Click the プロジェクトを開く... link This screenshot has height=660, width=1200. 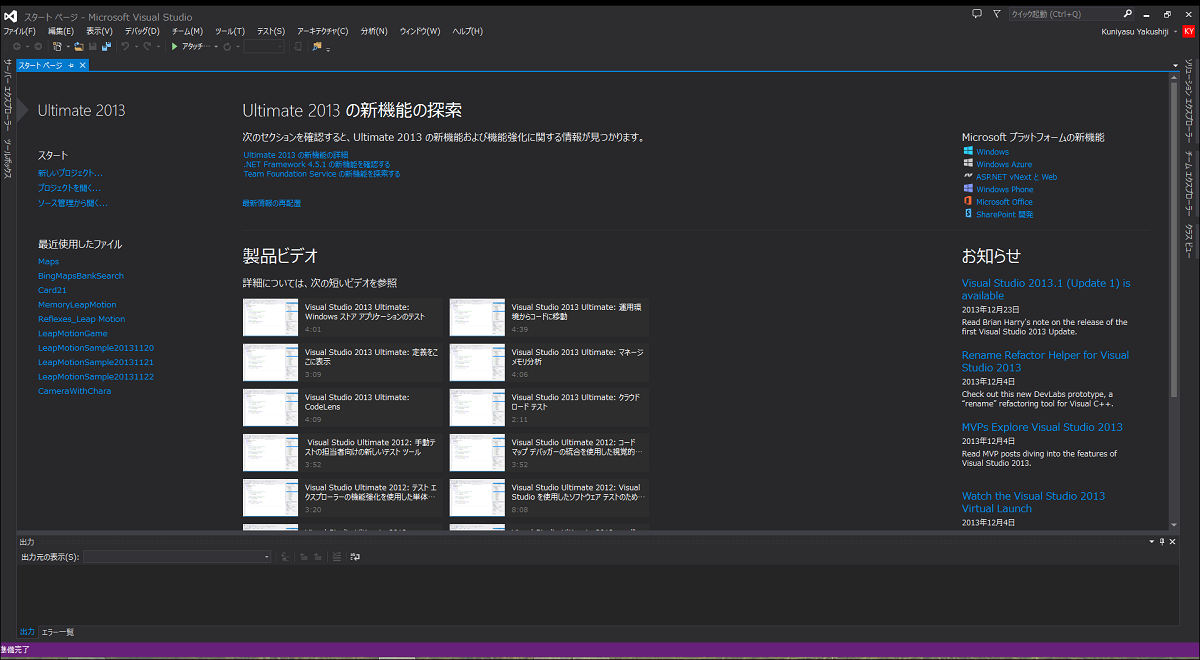click(x=69, y=188)
